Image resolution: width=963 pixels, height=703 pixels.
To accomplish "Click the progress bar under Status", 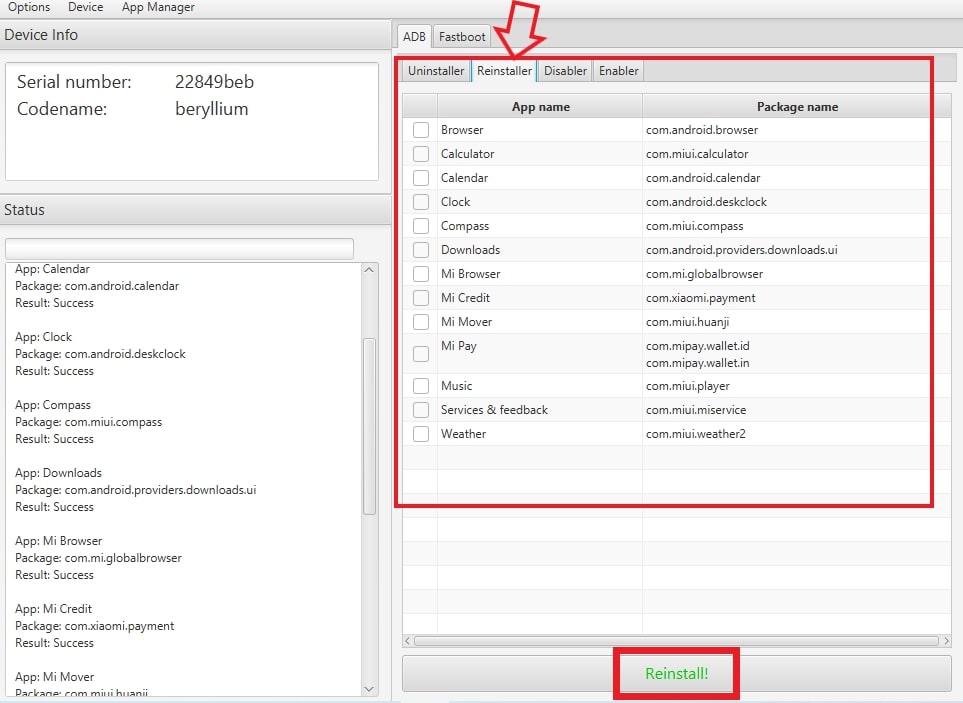I will pos(179,249).
